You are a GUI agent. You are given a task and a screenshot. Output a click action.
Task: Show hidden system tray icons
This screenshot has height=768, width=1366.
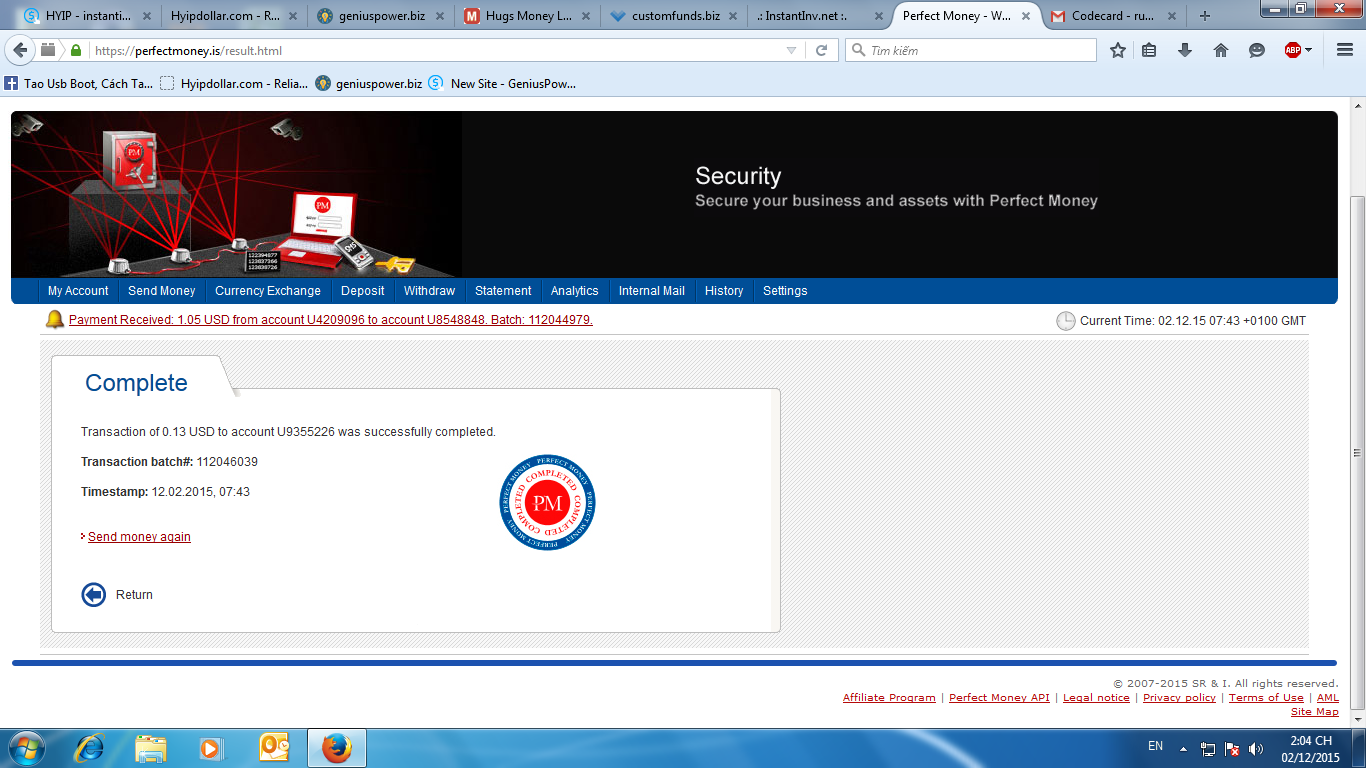(x=1184, y=748)
